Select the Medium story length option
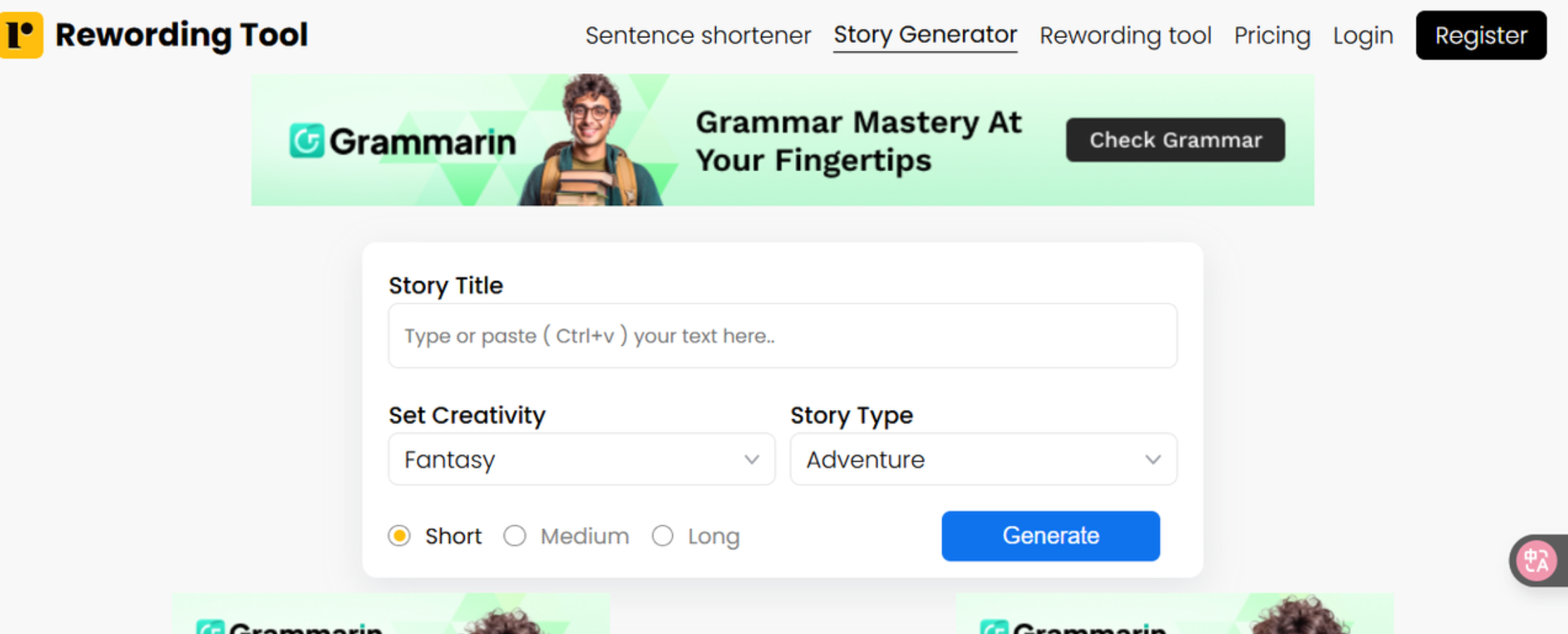This screenshot has width=1568, height=634. coord(515,535)
